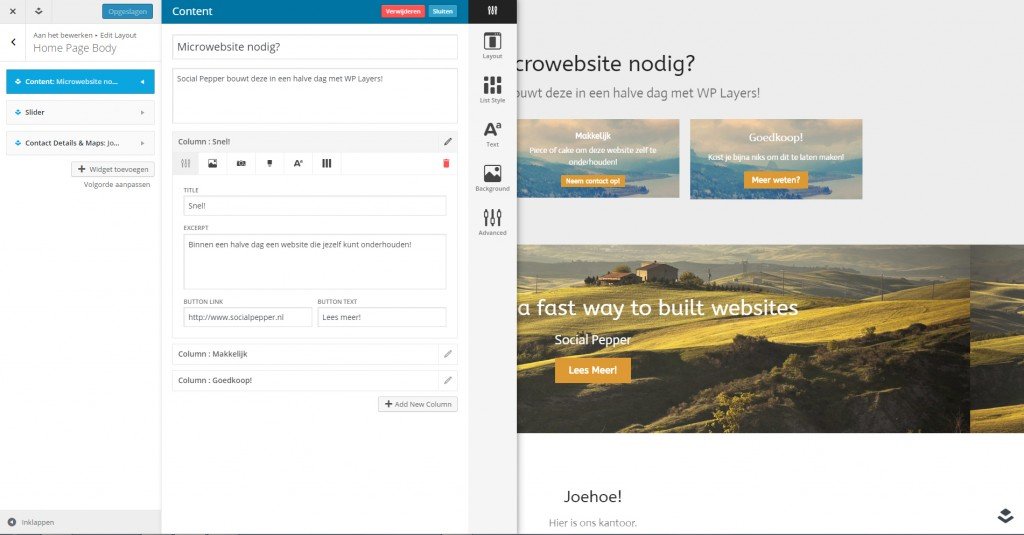The height and width of the screenshot is (535, 1024).
Task: Click Neem contact op! button in preview
Action: tap(593, 181)
